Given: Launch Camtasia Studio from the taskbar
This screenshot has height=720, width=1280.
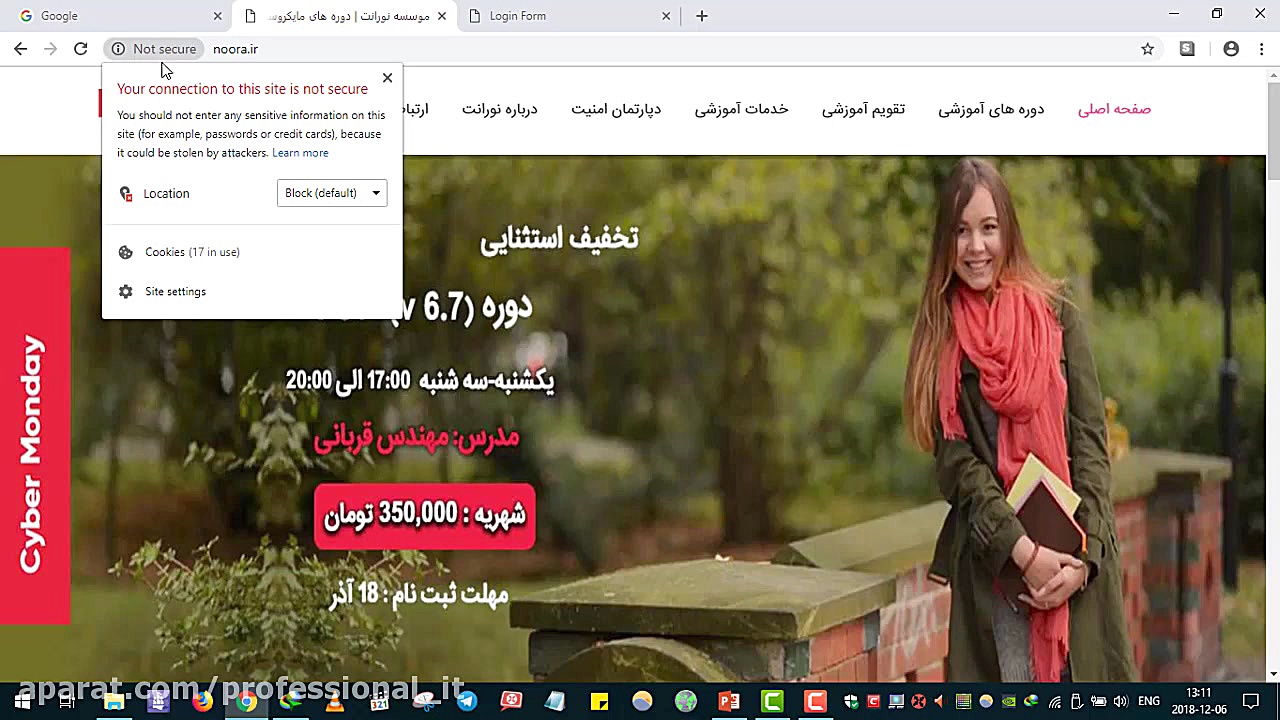Looking at the screenshot, I should click(771, 701).
